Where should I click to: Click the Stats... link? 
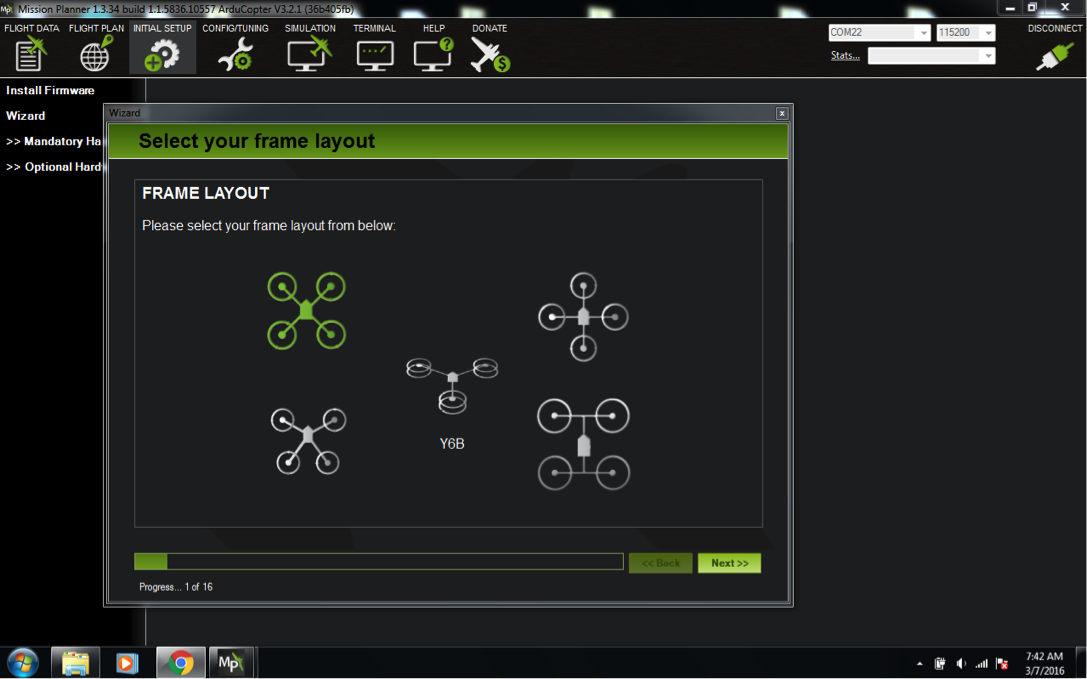coord(845,55)
